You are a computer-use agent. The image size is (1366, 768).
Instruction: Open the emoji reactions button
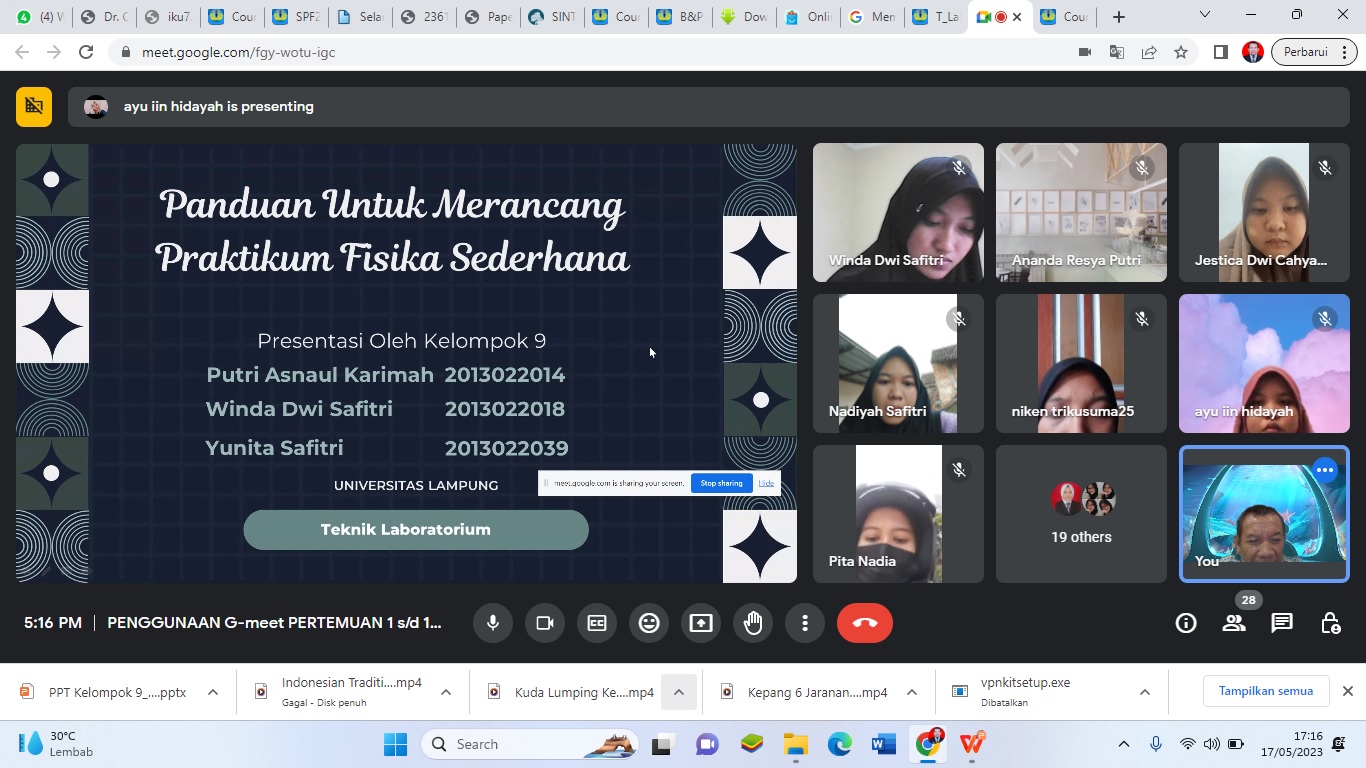coord(649,623)
